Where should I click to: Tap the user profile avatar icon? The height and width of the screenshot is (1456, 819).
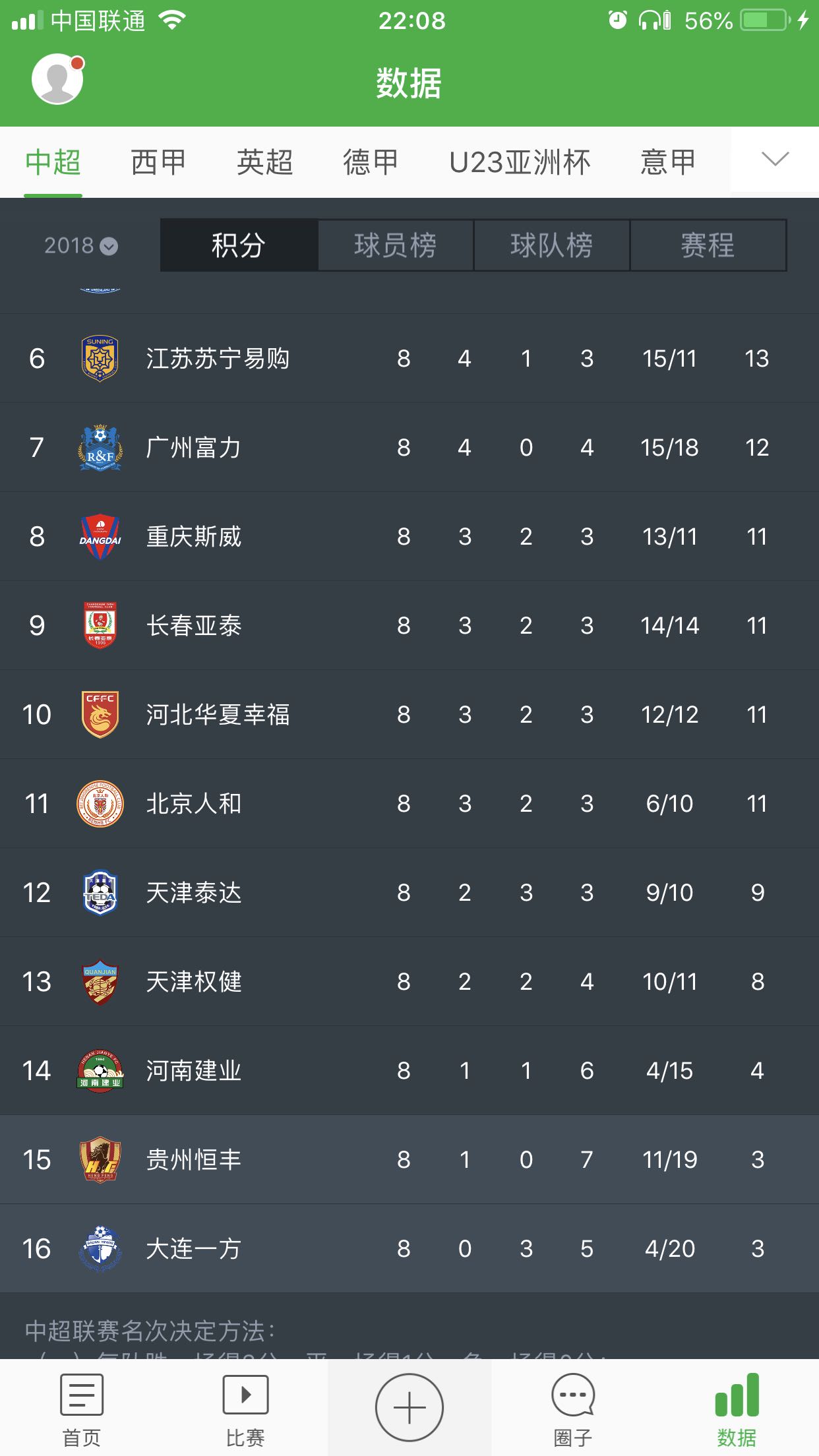(58, 80)
